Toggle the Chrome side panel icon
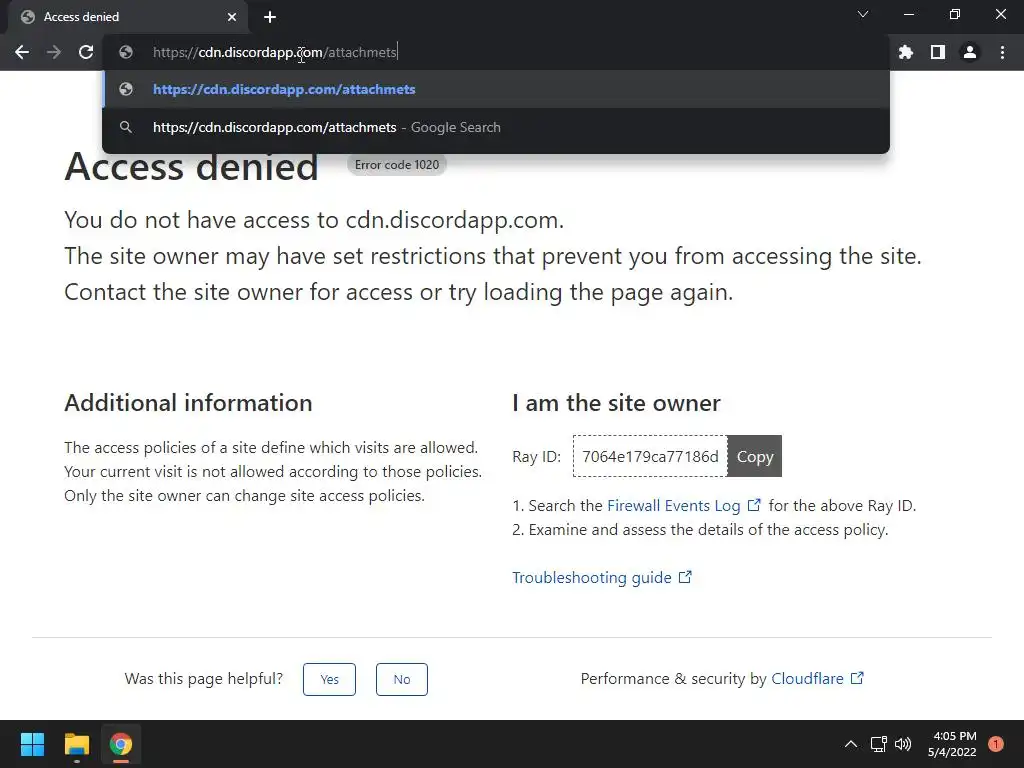This screenshot has height=768, width=1024. (x=938, y=52)
